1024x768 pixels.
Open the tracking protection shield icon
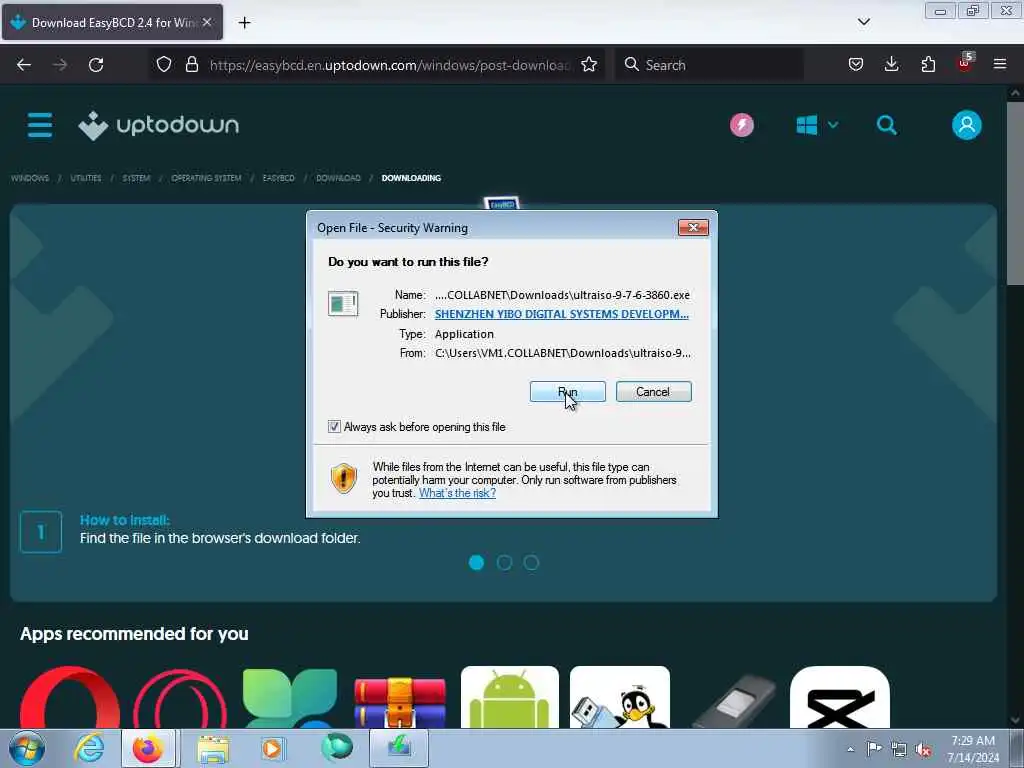point(164,65)
